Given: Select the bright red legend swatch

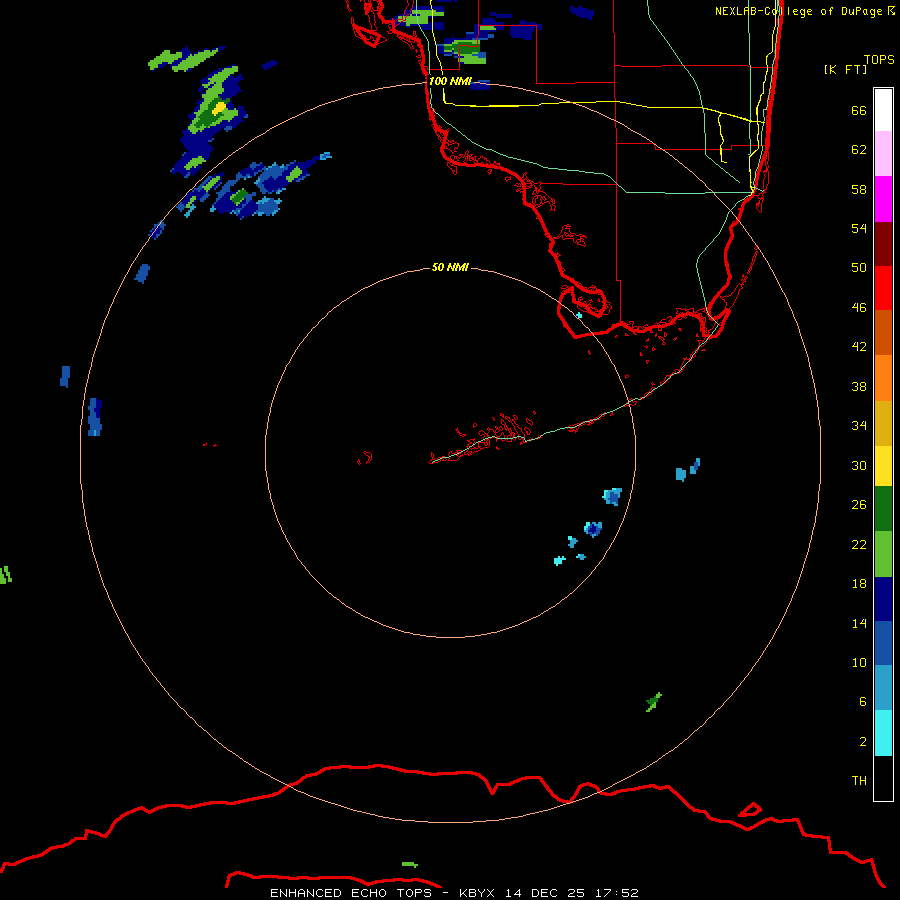Looking at the screenshot, I should (883, 288).
